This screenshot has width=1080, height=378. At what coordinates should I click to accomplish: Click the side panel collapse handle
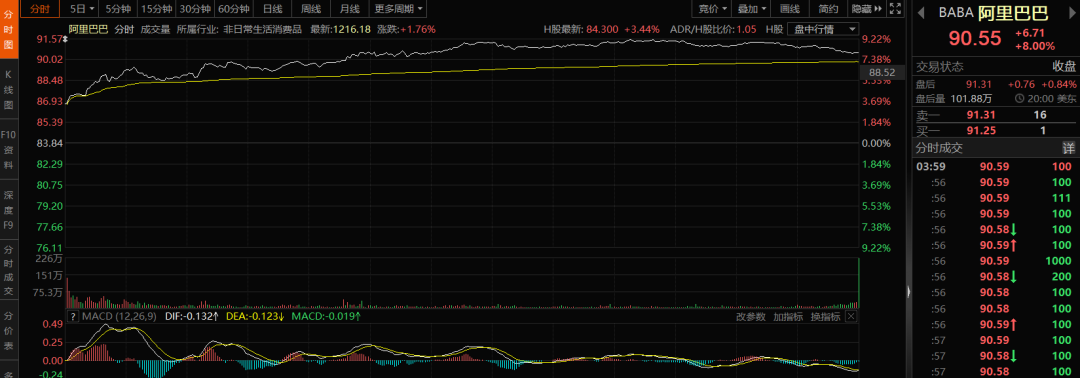tap(908, 293)
